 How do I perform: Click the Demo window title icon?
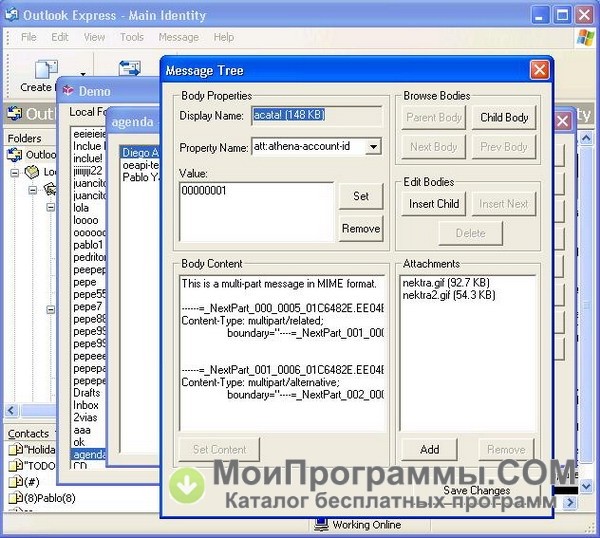(68, 91)
